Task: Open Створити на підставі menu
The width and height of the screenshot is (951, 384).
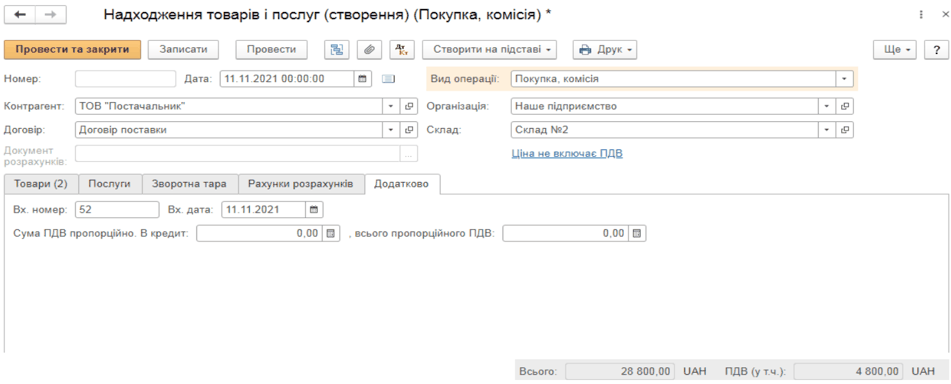Action: click(489, 50)
